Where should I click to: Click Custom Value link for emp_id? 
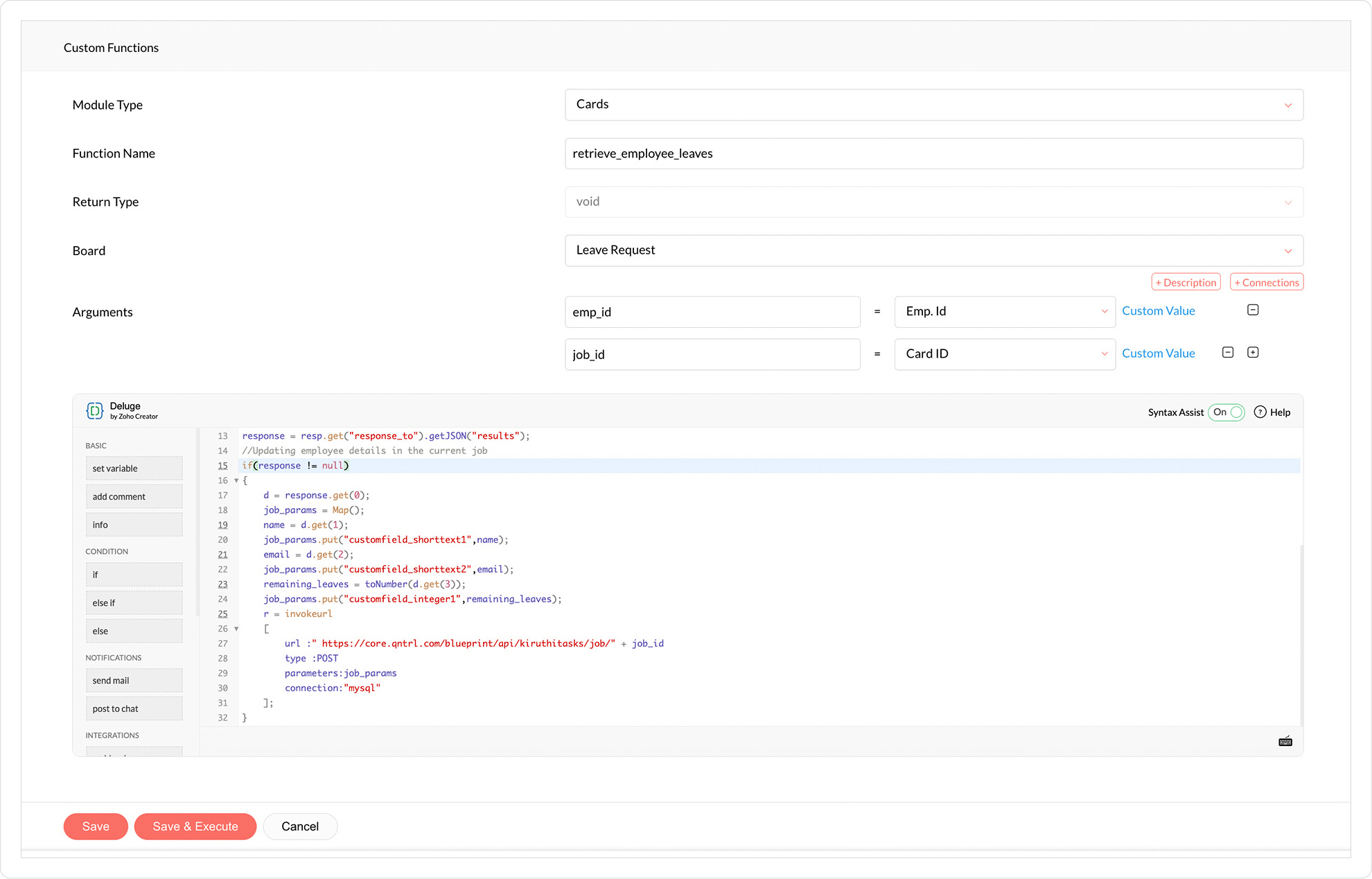click(x=1158, y=311)
